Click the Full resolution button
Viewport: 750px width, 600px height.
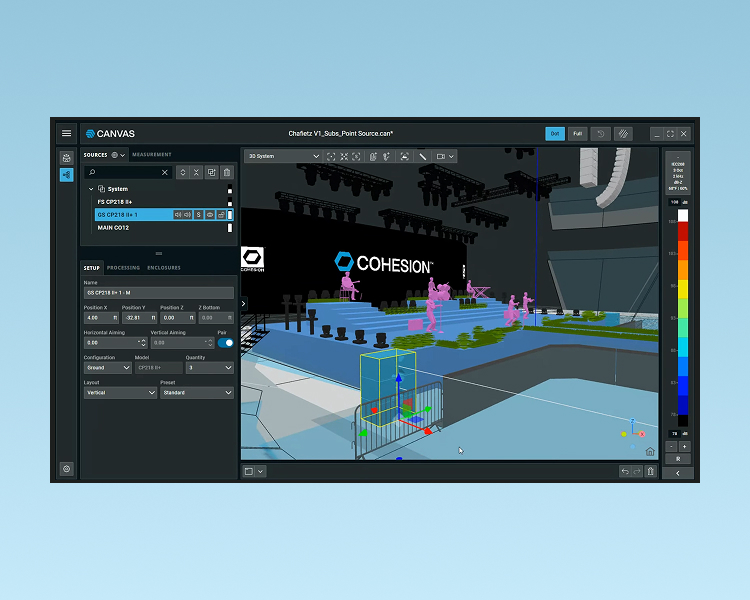(578, 134)
